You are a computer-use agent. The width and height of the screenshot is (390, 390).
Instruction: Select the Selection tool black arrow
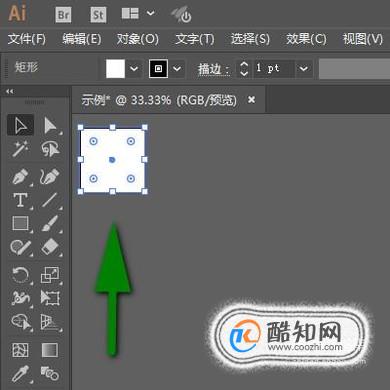[x=21, y=125]
